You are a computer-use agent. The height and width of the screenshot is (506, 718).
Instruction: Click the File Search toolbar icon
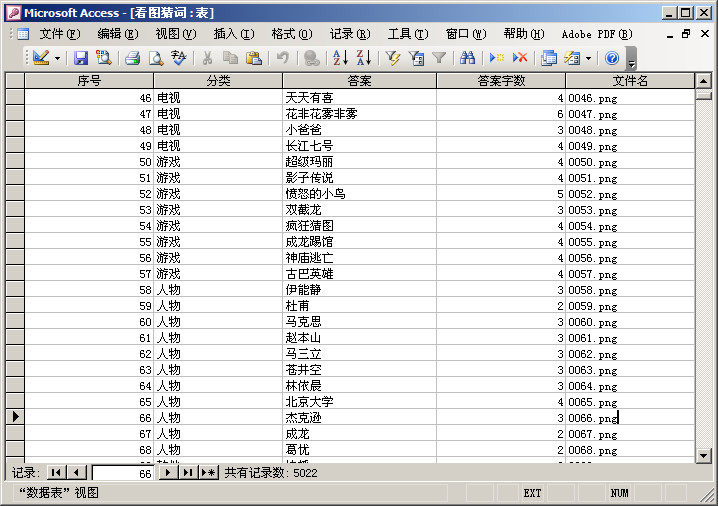point(103,58)
